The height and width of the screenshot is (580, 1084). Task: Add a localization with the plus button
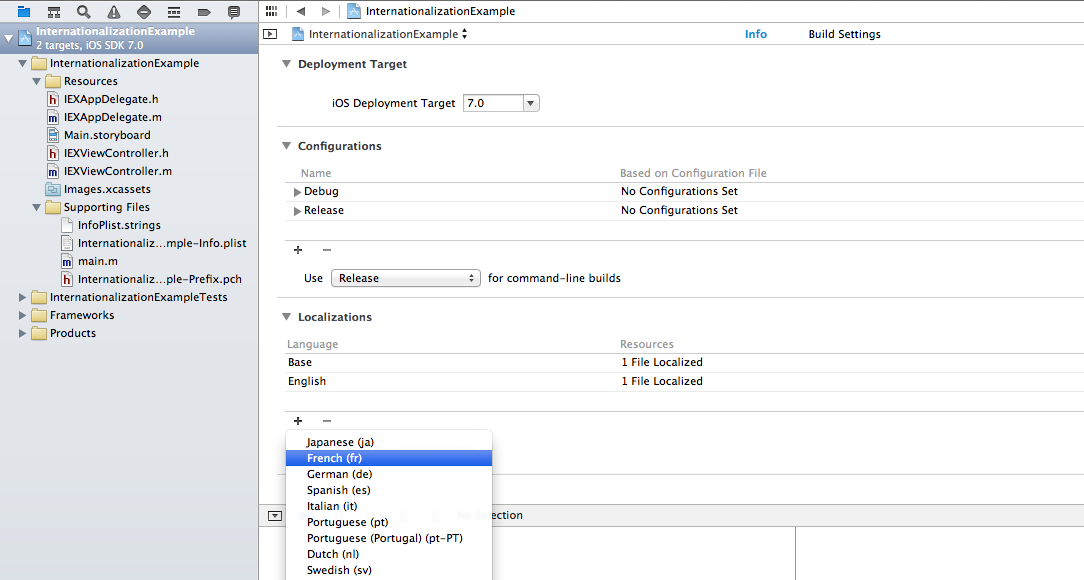tap(298, 420)
